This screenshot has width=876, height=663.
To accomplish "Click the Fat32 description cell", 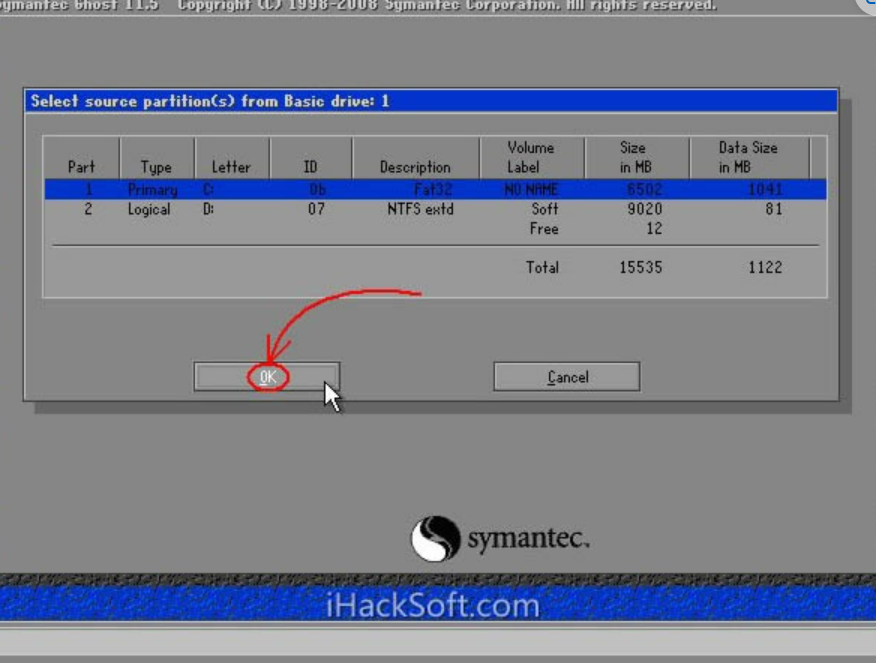I will [434, 189].
